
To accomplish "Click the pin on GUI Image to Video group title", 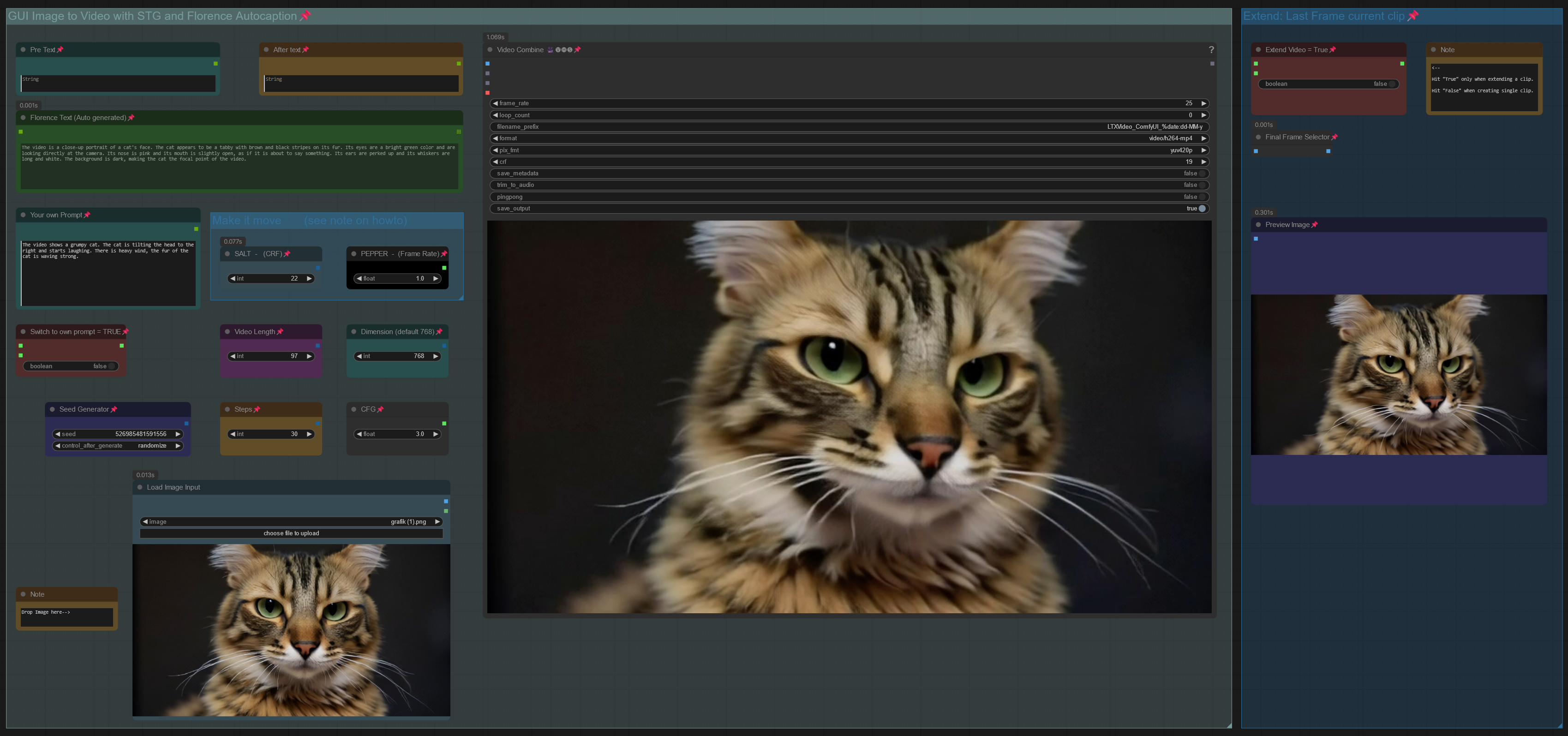I will click(x=305, y=16).
